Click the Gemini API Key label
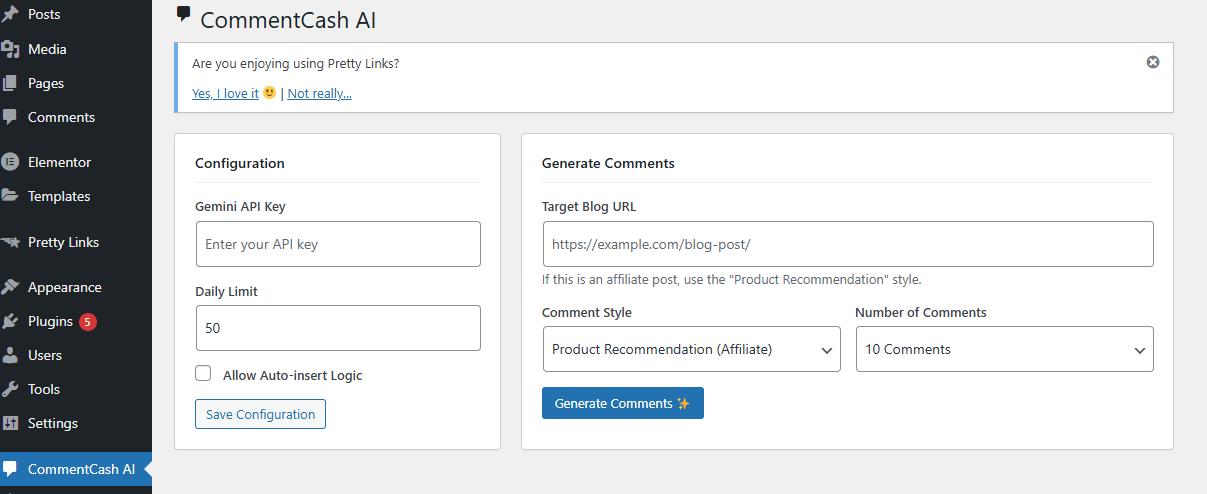1207x494 pixels. pos(240,206)
